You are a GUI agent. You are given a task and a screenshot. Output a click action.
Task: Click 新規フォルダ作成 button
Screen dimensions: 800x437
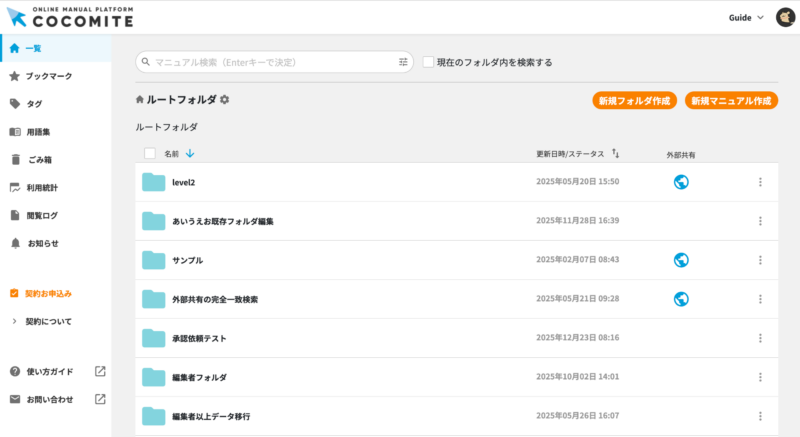[634, 101]
